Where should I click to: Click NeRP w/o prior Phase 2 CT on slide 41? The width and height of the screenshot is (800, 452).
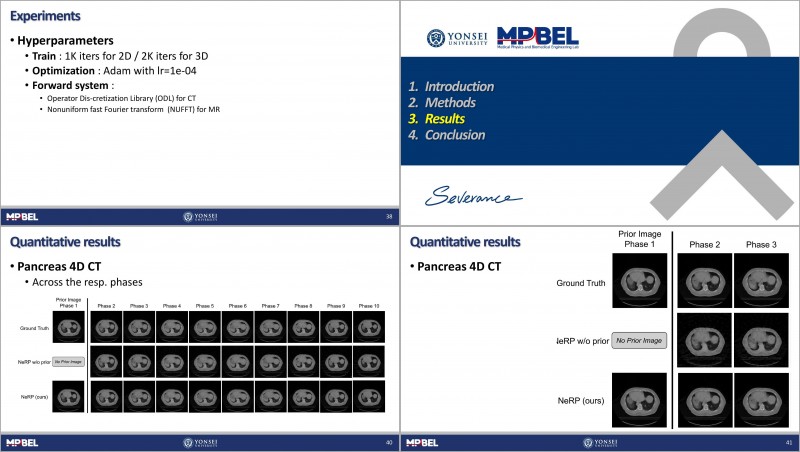(x=705, y=340)
